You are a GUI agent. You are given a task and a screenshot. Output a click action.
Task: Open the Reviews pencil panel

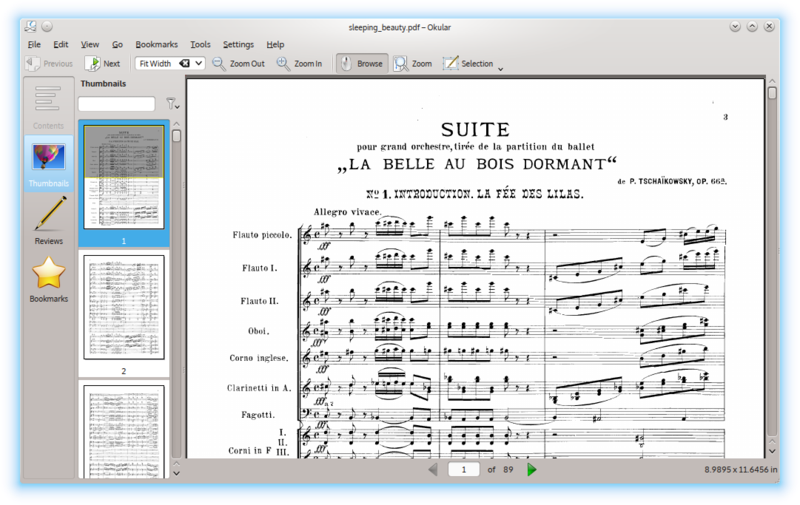pyautogui.click(x=48, y=221)
